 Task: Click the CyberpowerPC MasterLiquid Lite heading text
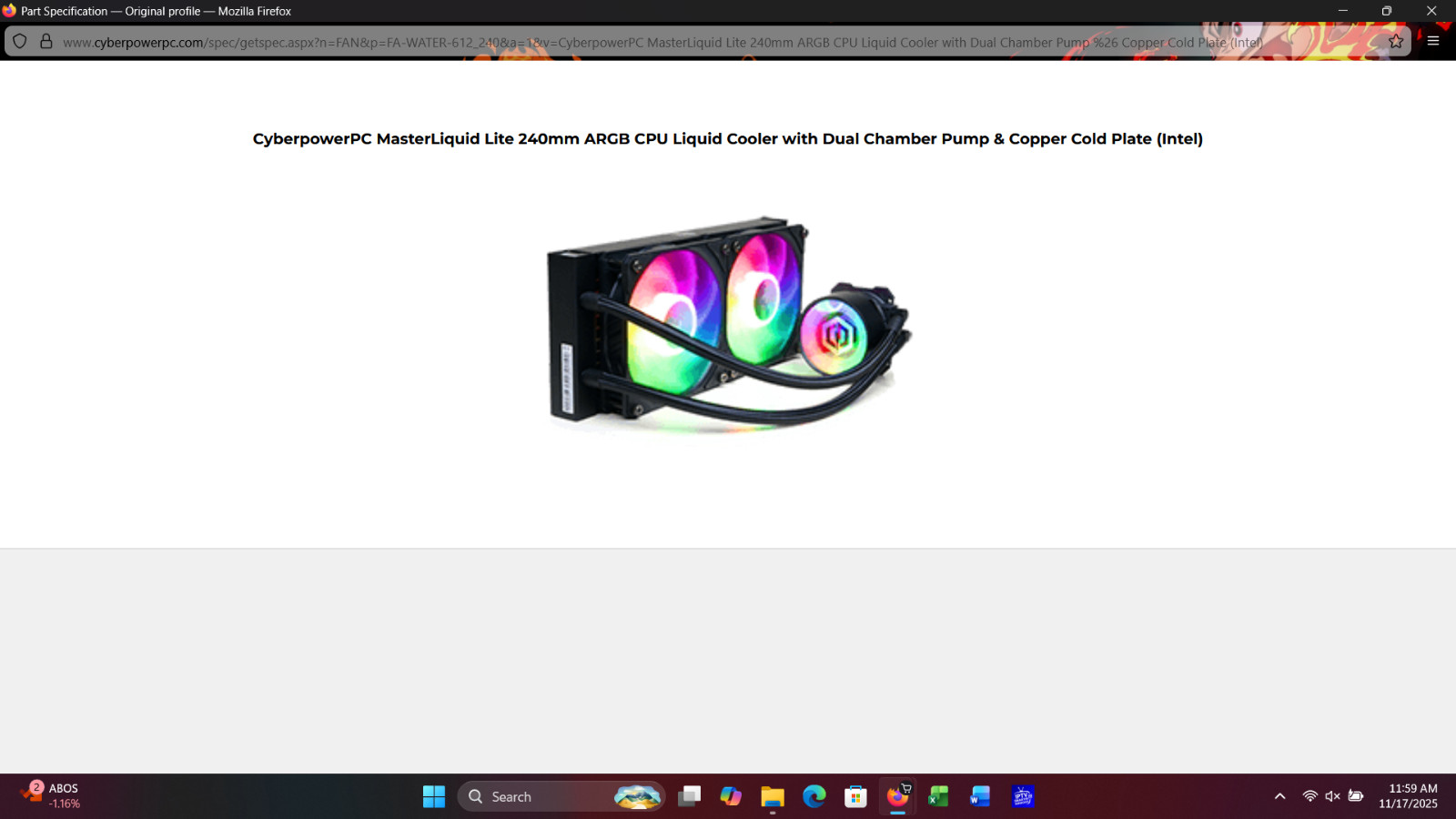728,138
